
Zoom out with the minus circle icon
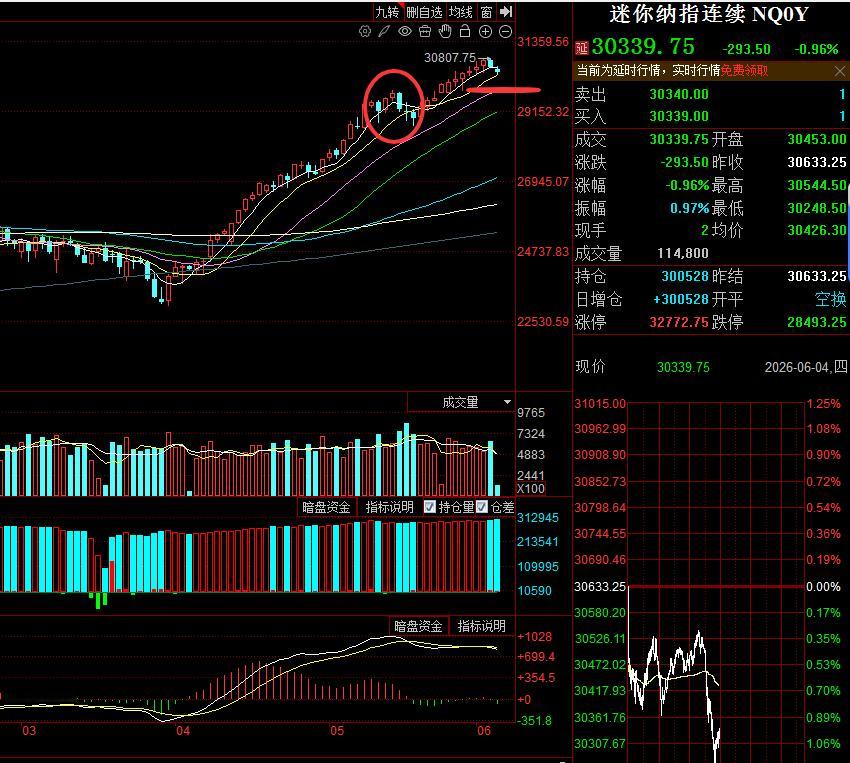(x=505, y=31)
